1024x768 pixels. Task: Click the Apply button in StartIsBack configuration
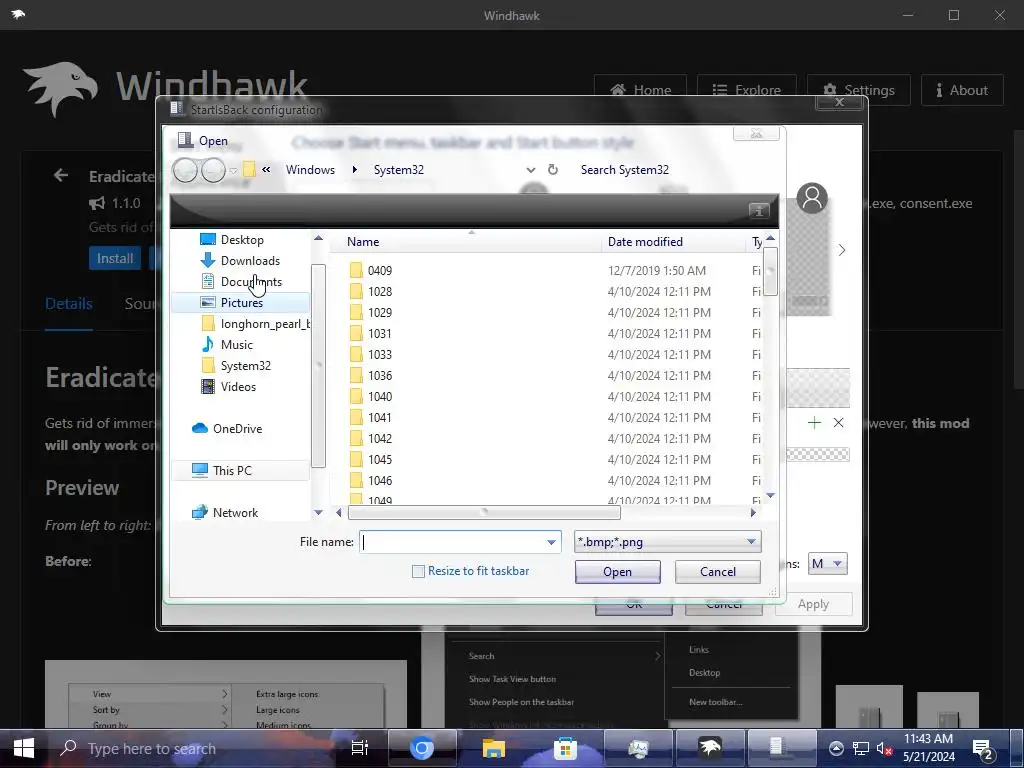(x=813, y=604)
